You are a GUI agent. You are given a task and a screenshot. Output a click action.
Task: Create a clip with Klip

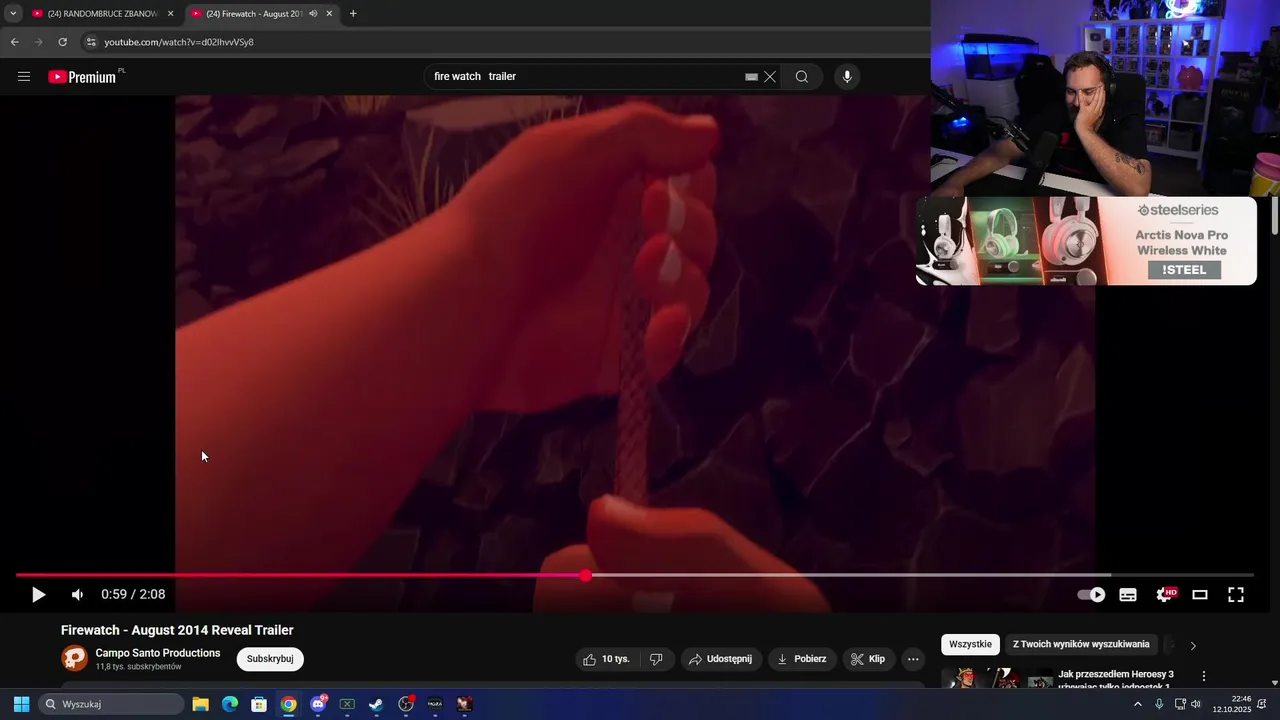click(x=868, y=659)
